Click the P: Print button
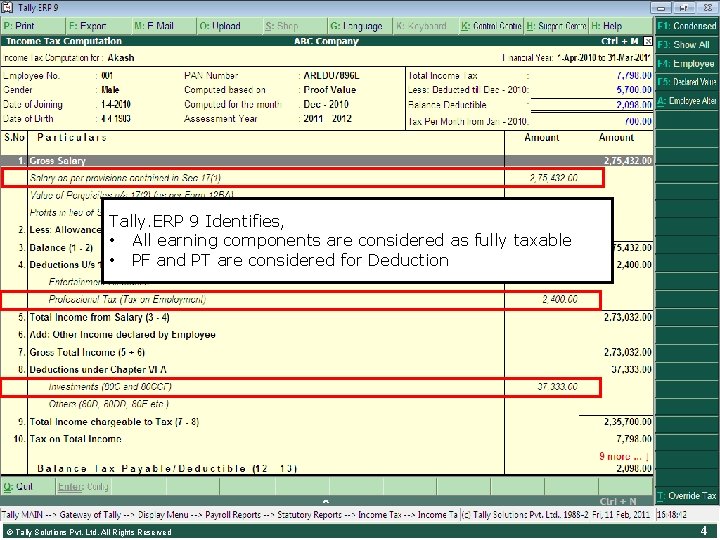Image resolution: width=720 pixels, height=540 pixels. (33, 26)
